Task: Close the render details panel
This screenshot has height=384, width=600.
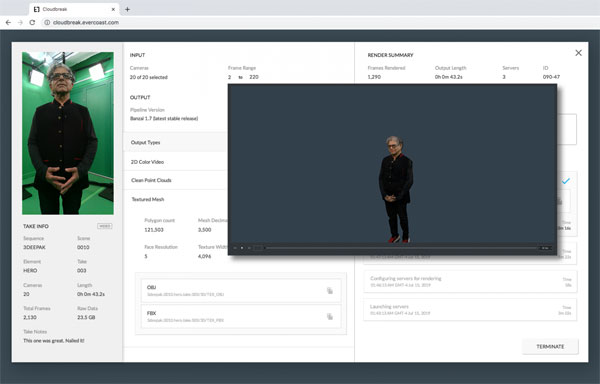Action: [578, 53]
